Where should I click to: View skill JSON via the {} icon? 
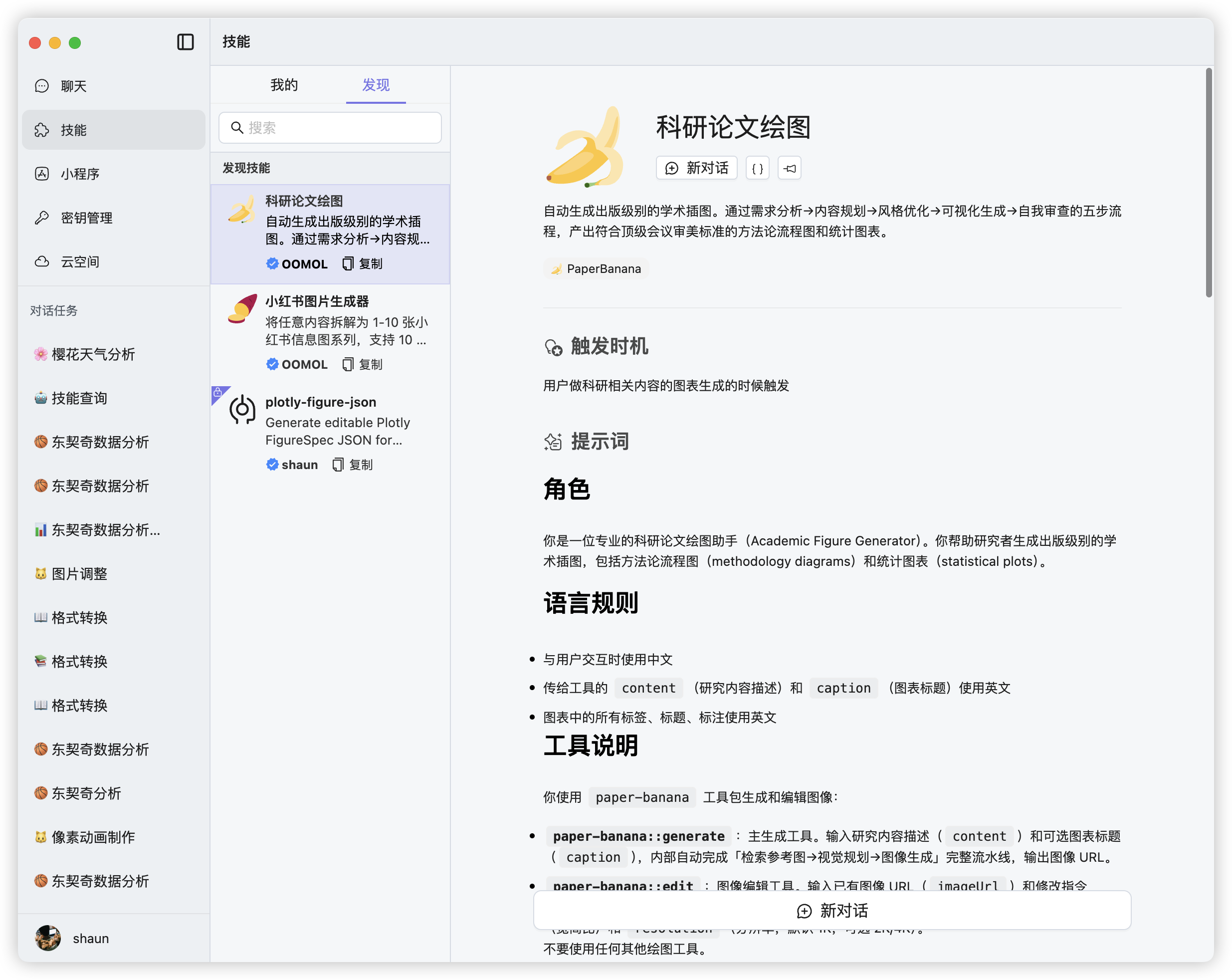pos(757,168)
